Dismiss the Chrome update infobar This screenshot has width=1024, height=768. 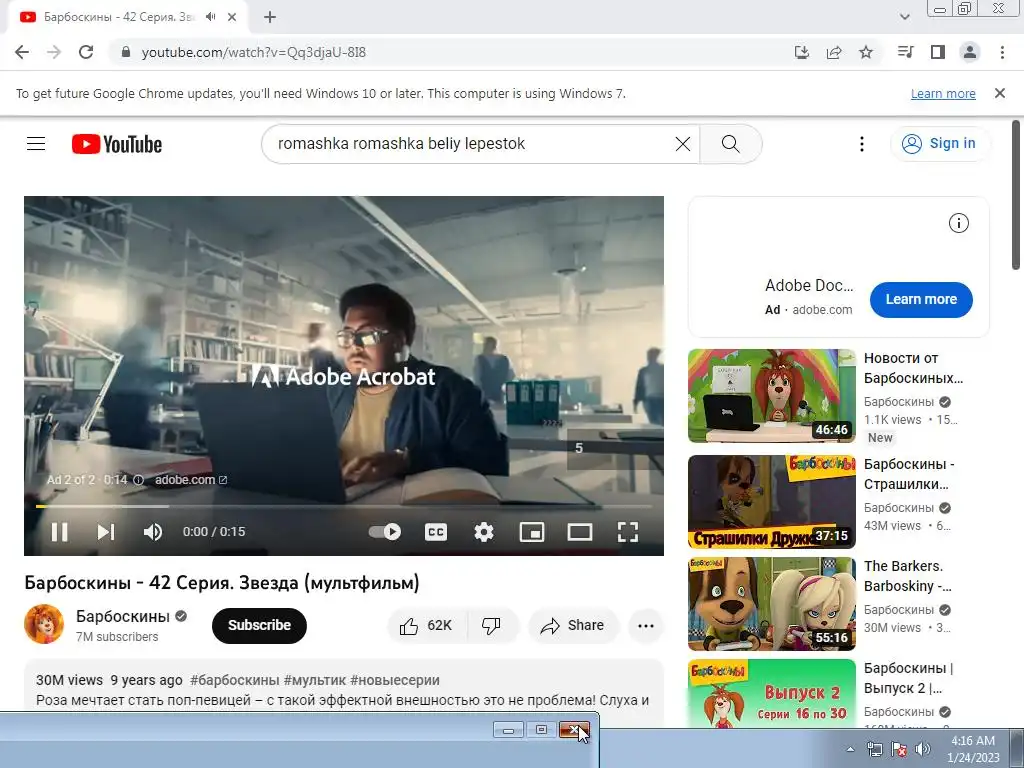pos(1000,93)
